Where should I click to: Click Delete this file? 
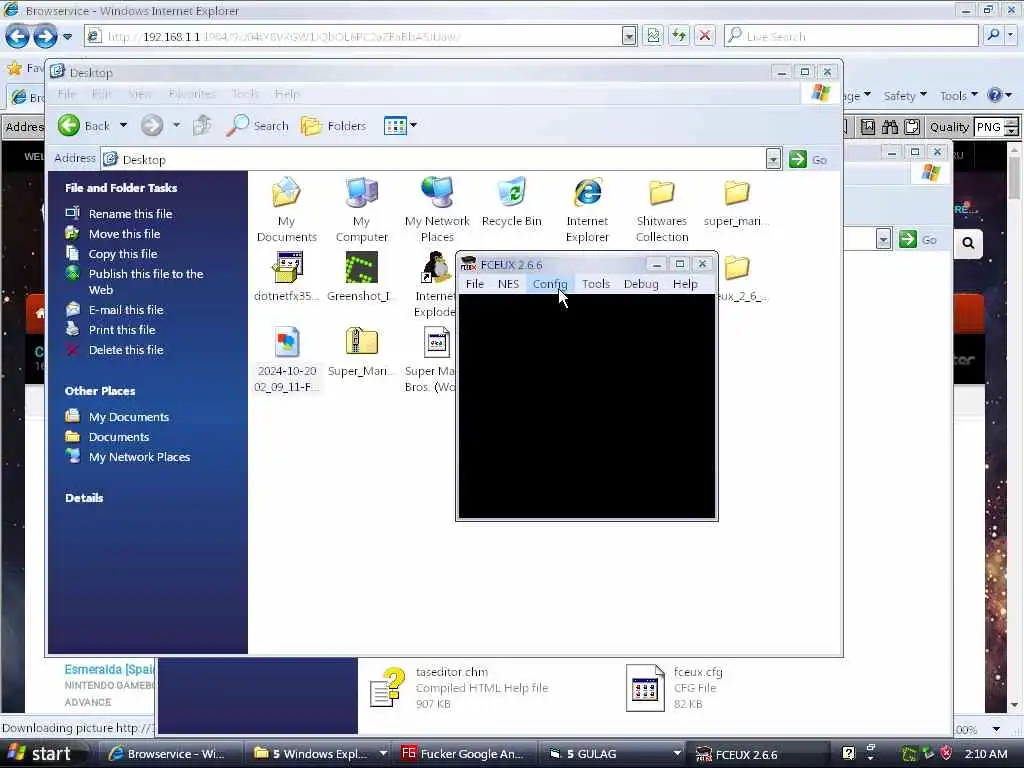point(126,350)
